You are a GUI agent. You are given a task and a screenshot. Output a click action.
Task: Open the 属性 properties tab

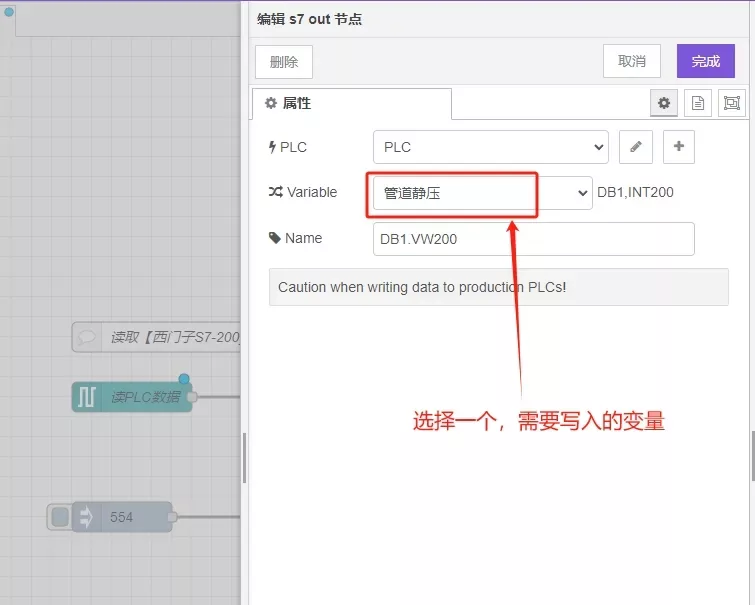click(351, 103)
